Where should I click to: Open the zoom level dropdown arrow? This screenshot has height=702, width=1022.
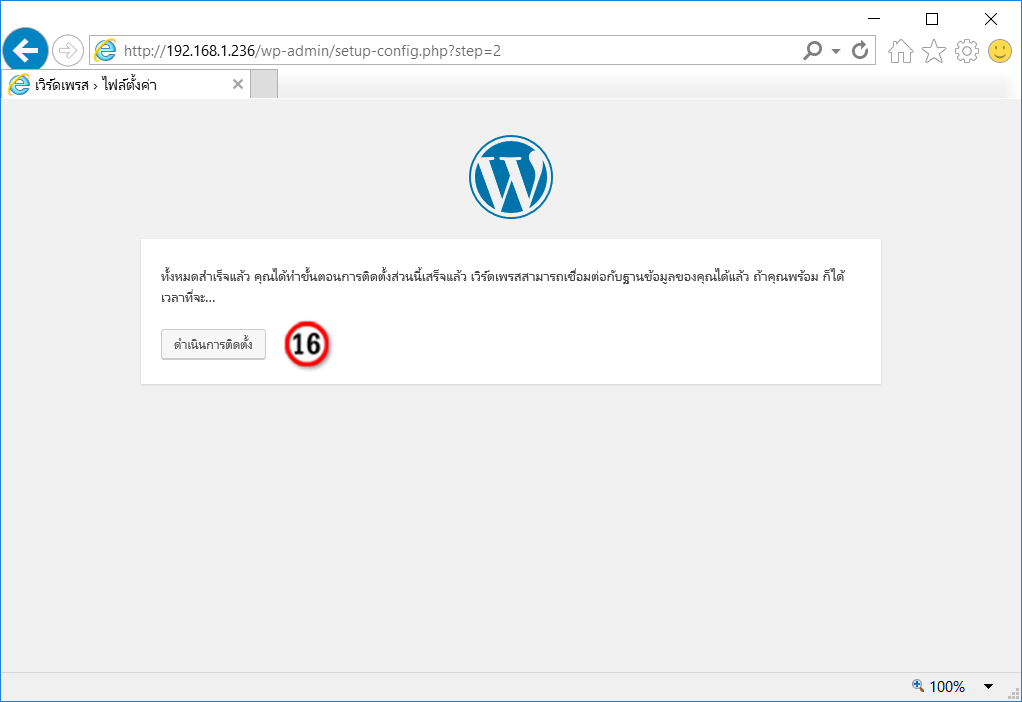(x=988, y=686)
